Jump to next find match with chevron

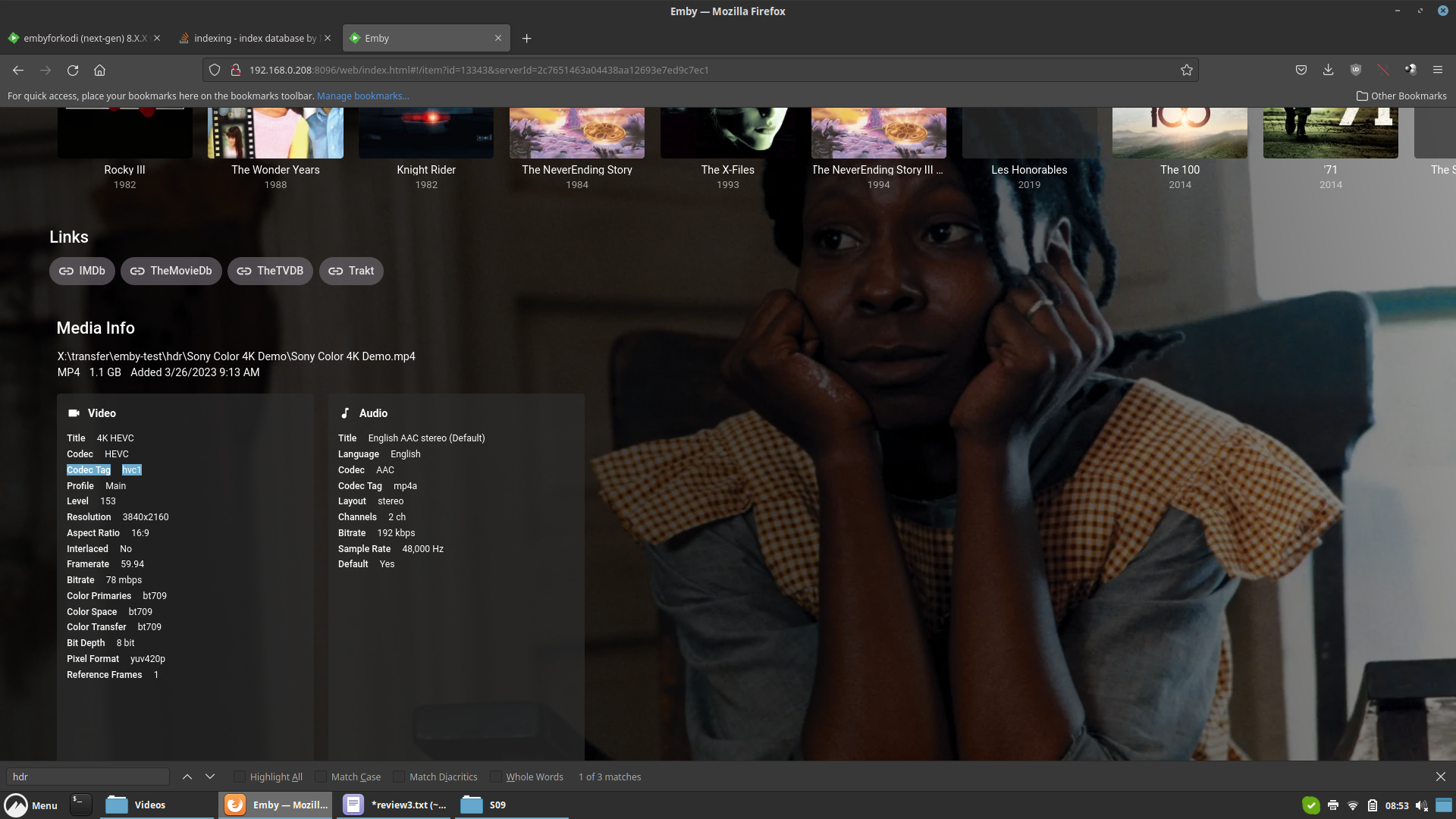click(209, 777)
